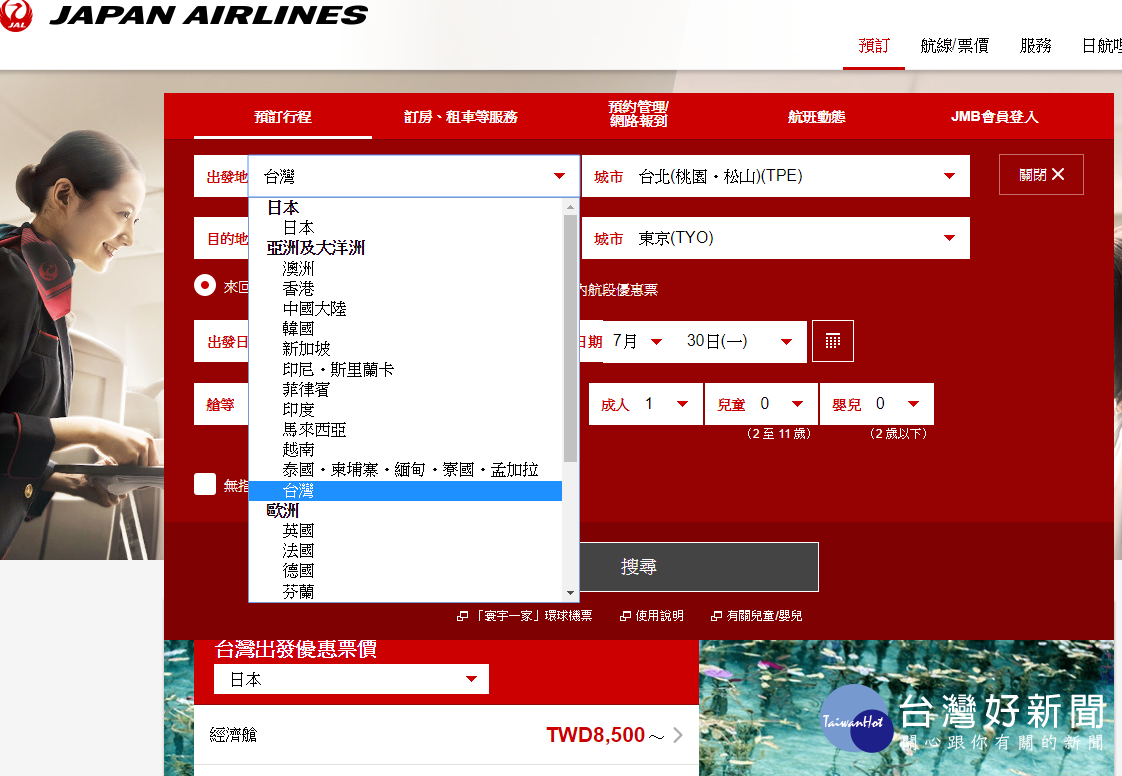Toggle the 無指定 checkbox
Screen dimensions: 1122x776
[x=205, y=484]
